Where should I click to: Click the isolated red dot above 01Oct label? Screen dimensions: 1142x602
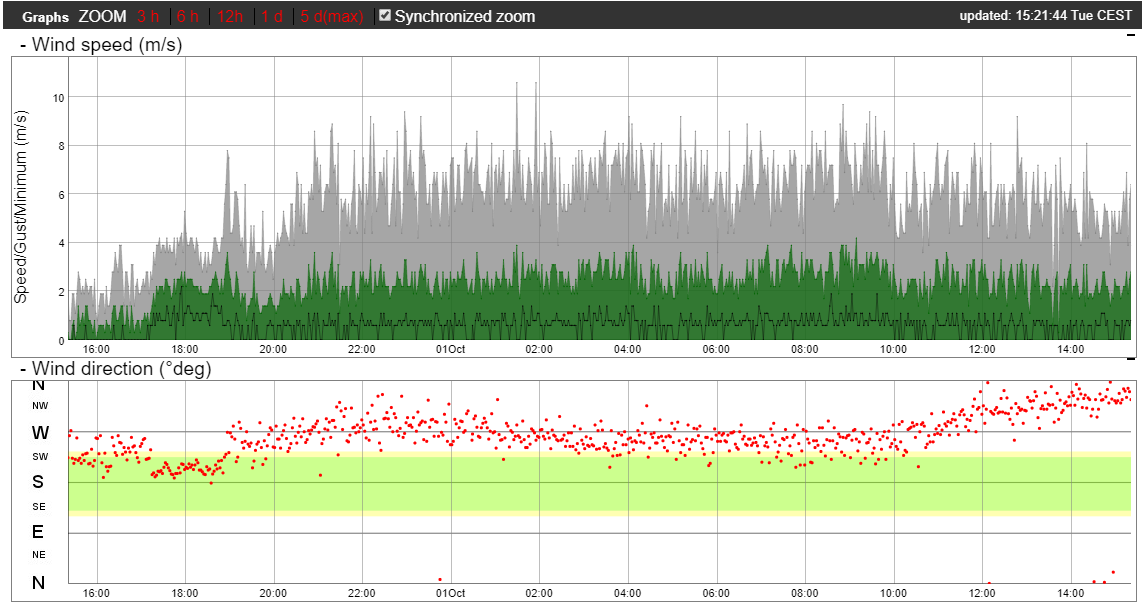coord(440,579)
